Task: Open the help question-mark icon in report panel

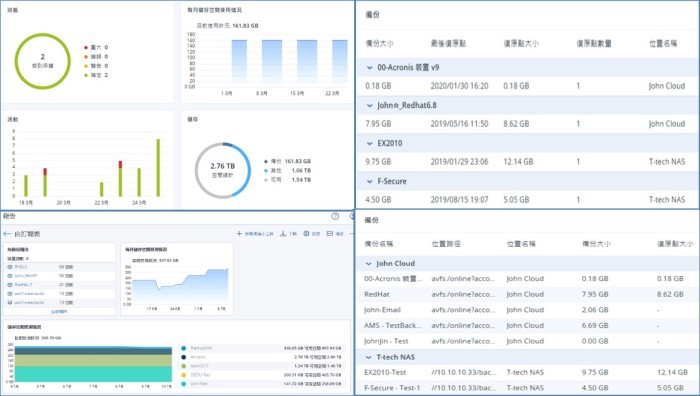Action: [x=335, y=216]
